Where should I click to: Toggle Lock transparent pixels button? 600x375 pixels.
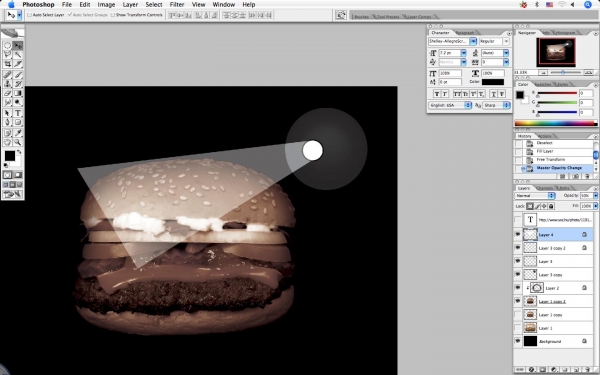tap(530, 206)
